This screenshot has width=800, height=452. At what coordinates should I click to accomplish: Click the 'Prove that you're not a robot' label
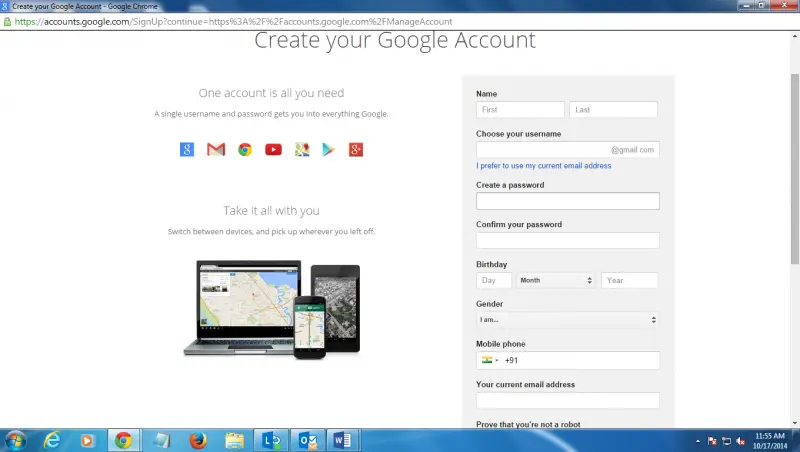pos(528,424)
